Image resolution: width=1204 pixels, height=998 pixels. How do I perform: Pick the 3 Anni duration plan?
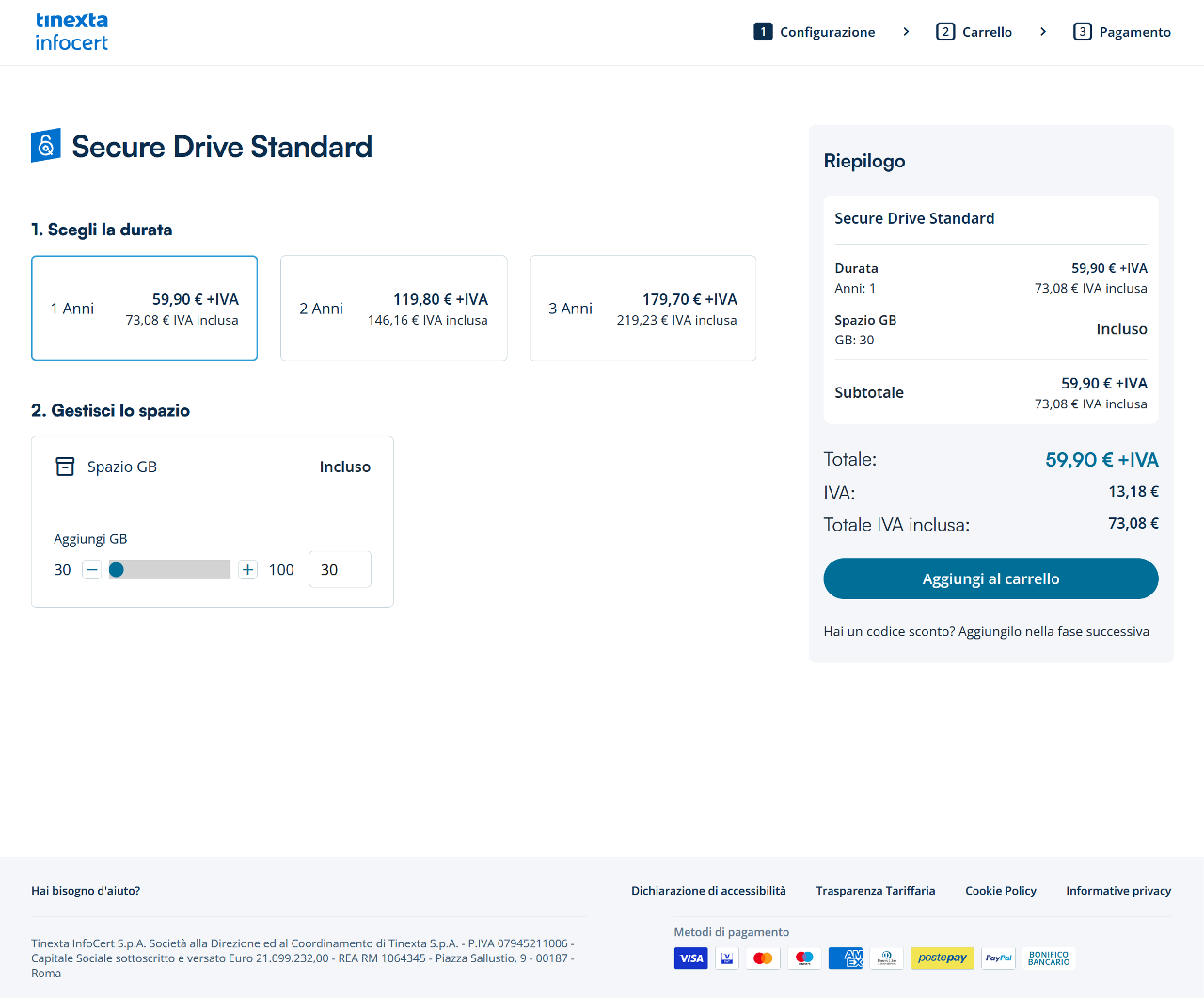click(642, 309)
